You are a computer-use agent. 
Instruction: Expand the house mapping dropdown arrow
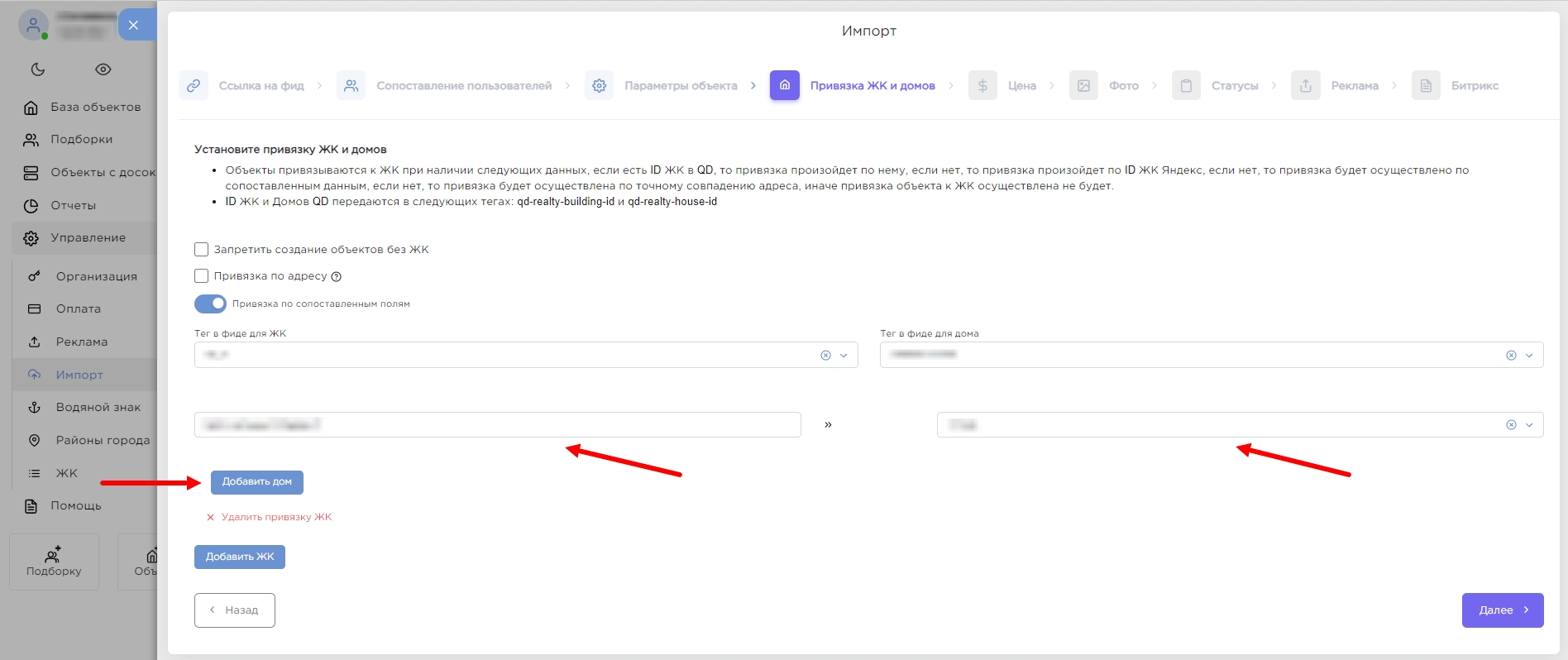point(1529,424)
